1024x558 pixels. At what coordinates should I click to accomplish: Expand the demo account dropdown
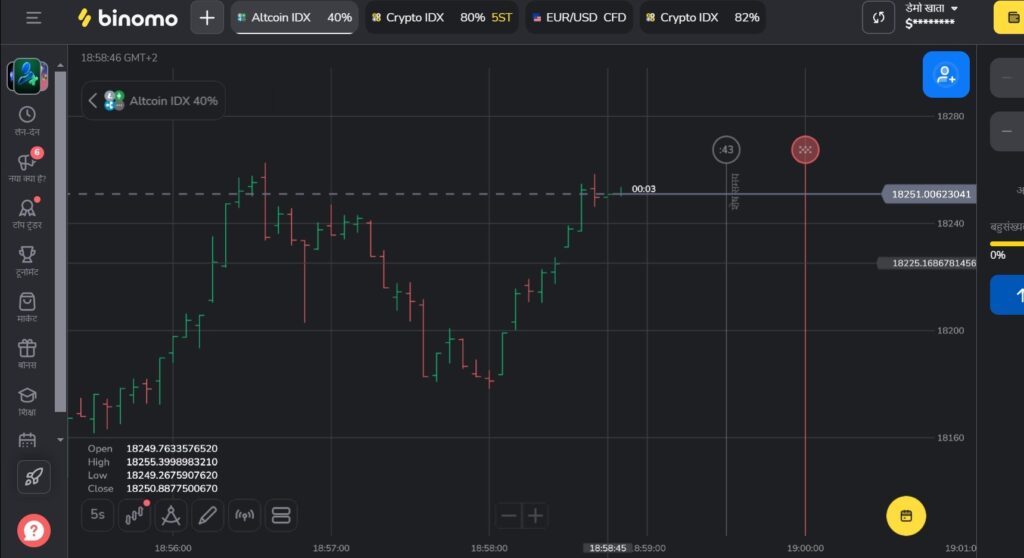coord(931,16)
